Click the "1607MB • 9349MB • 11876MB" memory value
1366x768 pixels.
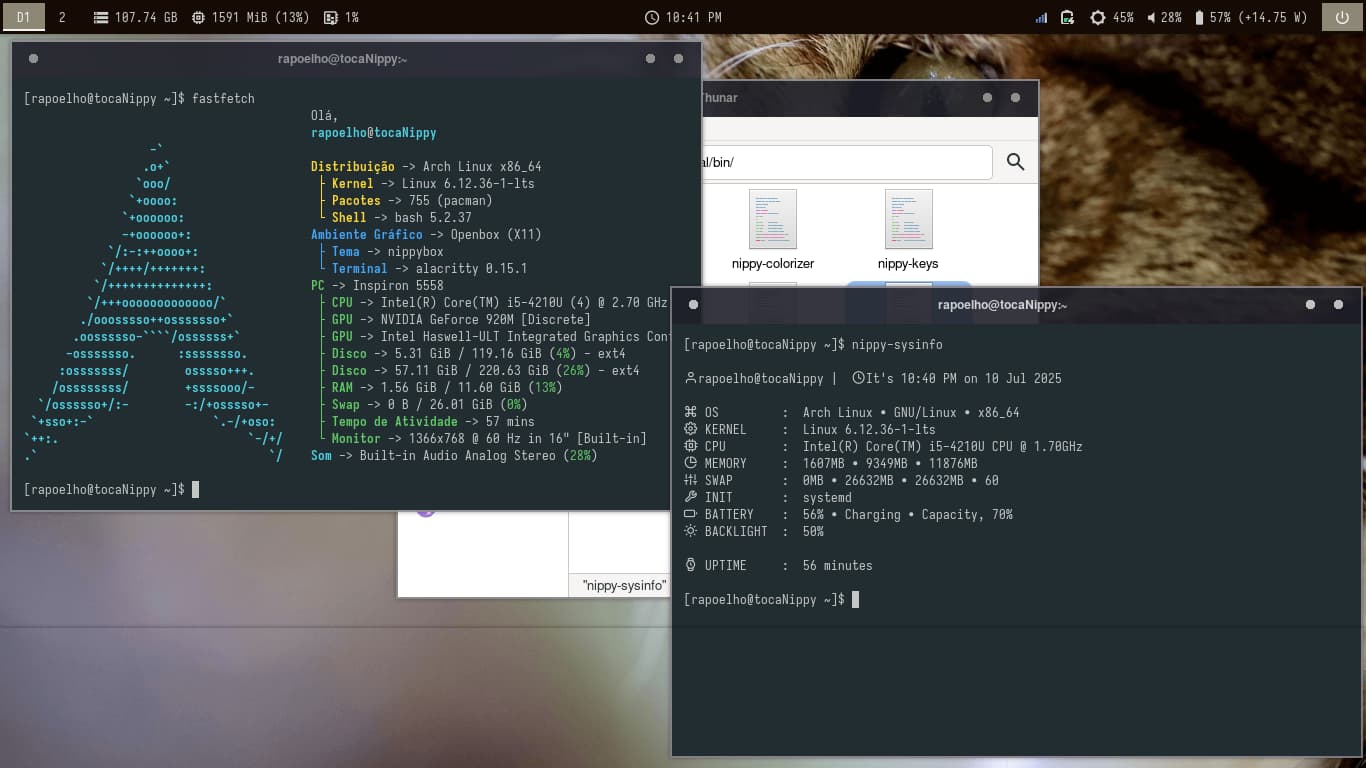[x=890, y=463]
